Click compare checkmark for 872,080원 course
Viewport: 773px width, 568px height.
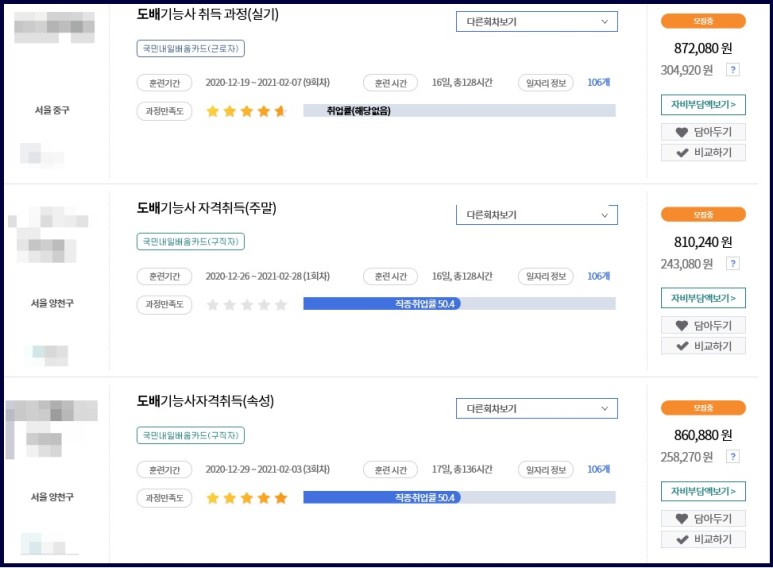(x=682, y=153)
